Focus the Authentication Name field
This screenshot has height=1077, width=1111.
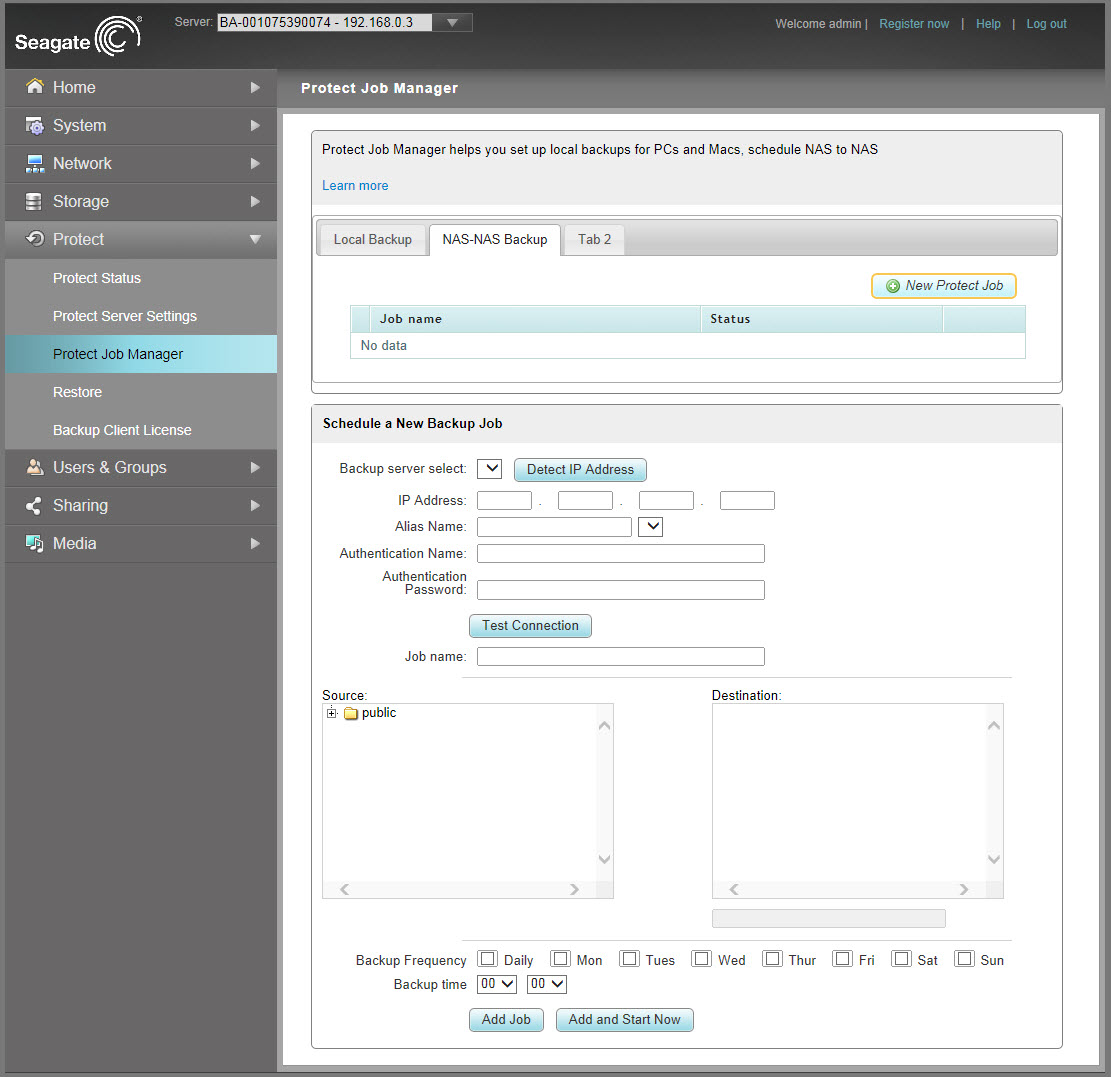coord(621,553)
